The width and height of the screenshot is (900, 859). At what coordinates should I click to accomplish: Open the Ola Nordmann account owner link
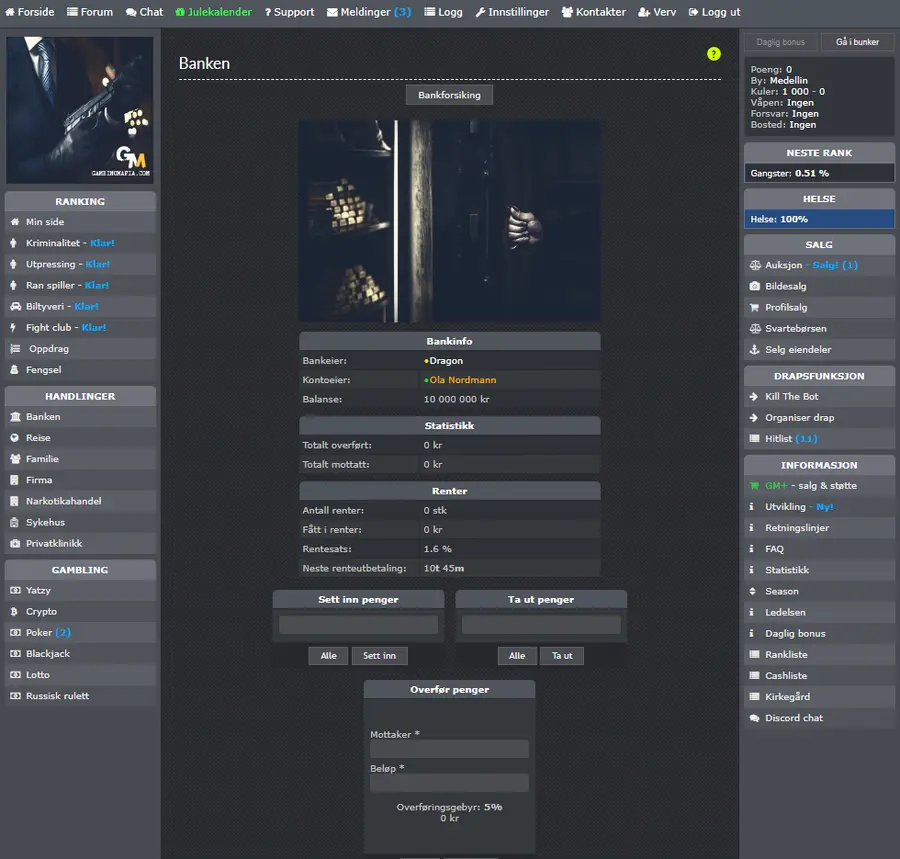point(463,380)
